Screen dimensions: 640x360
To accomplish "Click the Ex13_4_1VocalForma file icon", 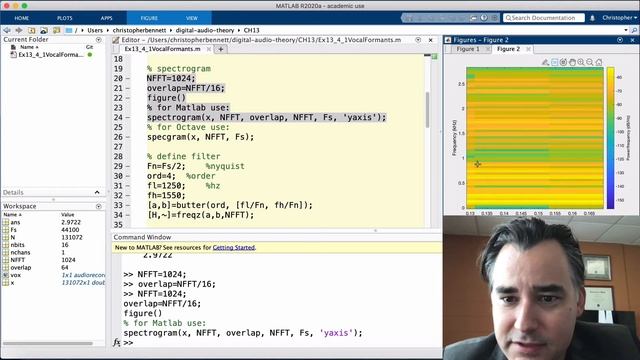I will click(13, 55).
